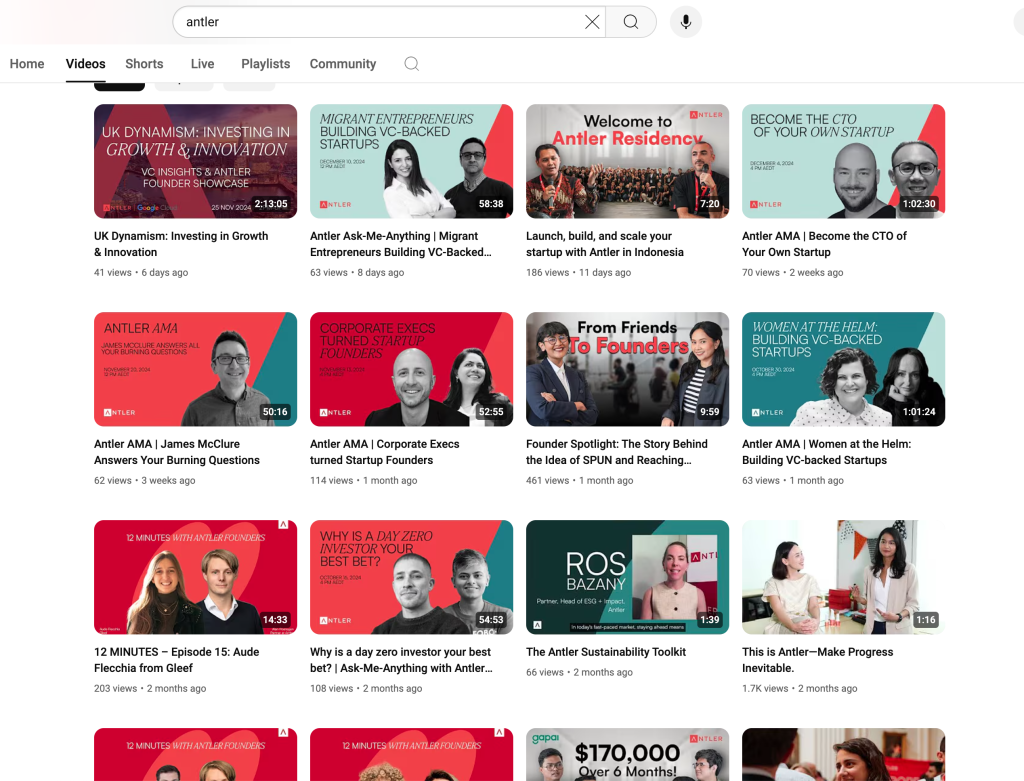This screenshot has height=781, width=1024.
Task: Open the Ros Bazany sustainability thumbnail
Action: point(627,577)
